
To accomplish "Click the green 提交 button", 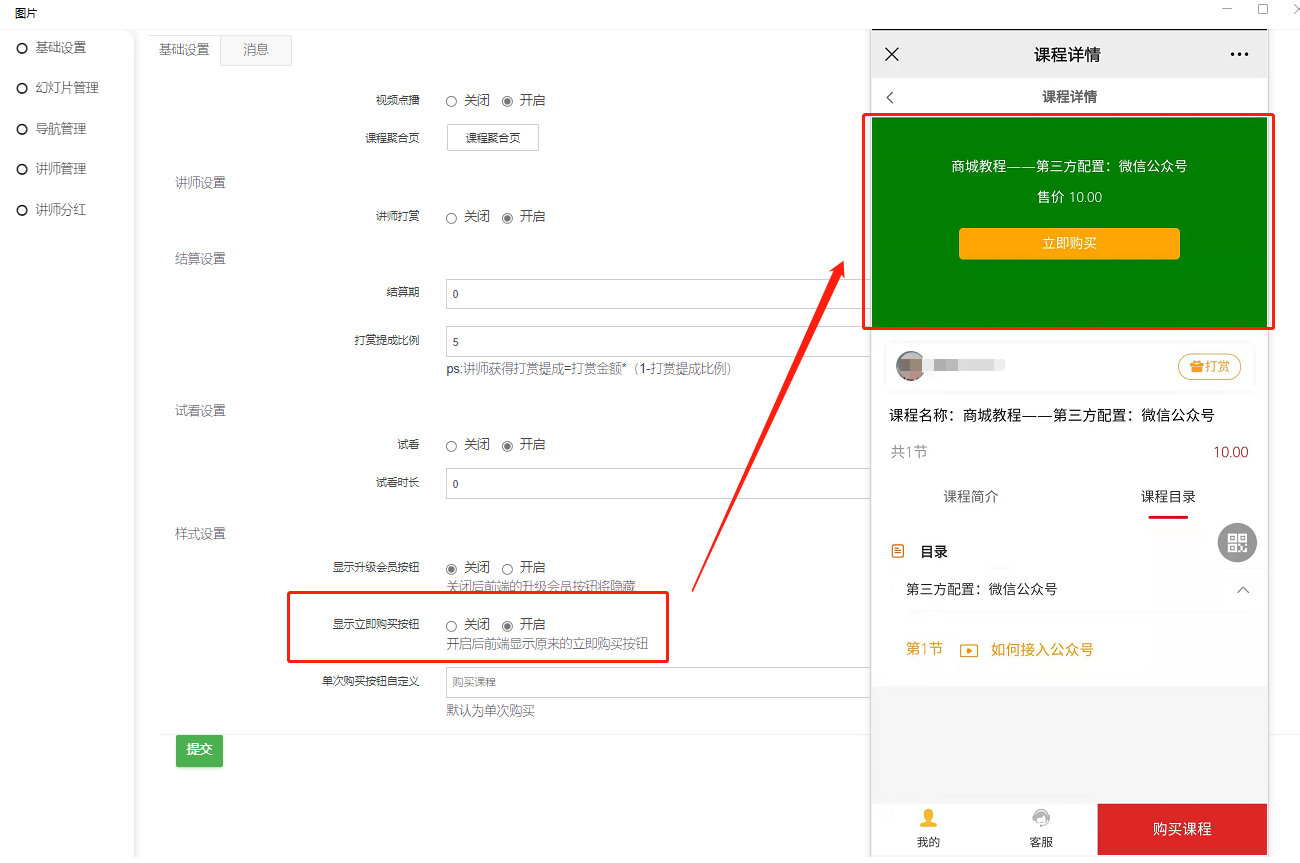I will (199, 750).
